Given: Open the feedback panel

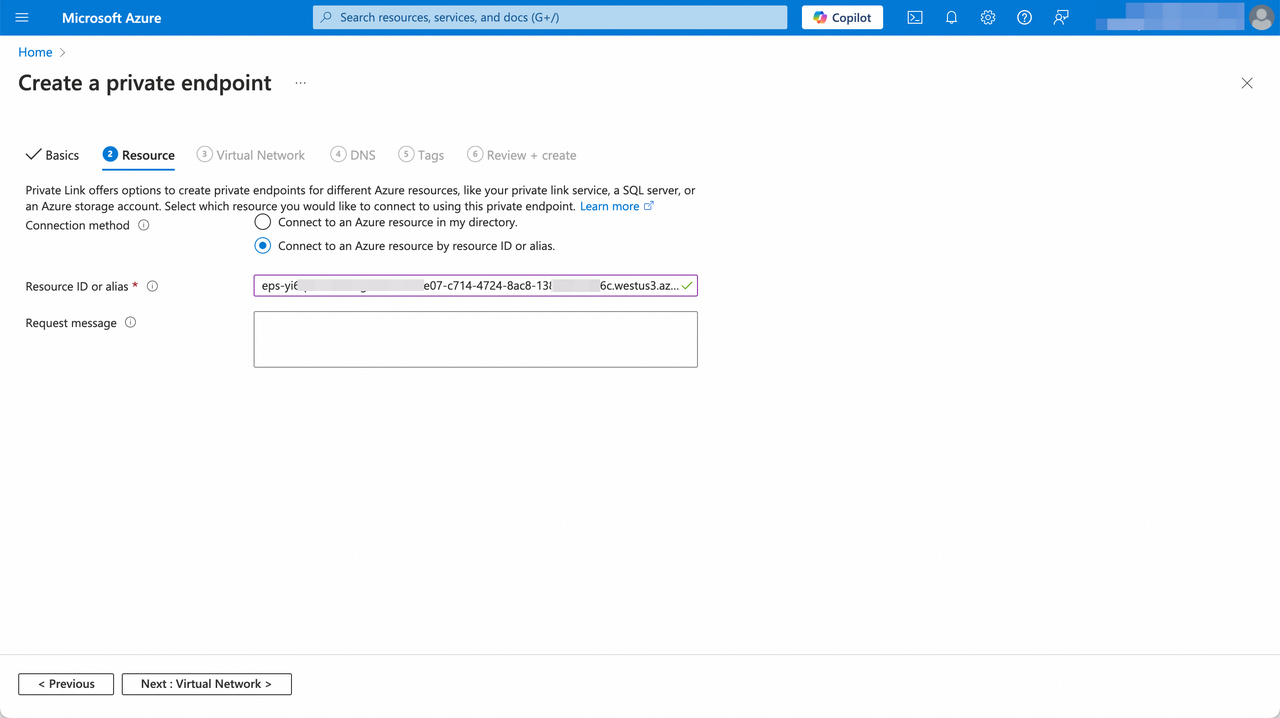Looking at the screenshot, I should 1060,17.
